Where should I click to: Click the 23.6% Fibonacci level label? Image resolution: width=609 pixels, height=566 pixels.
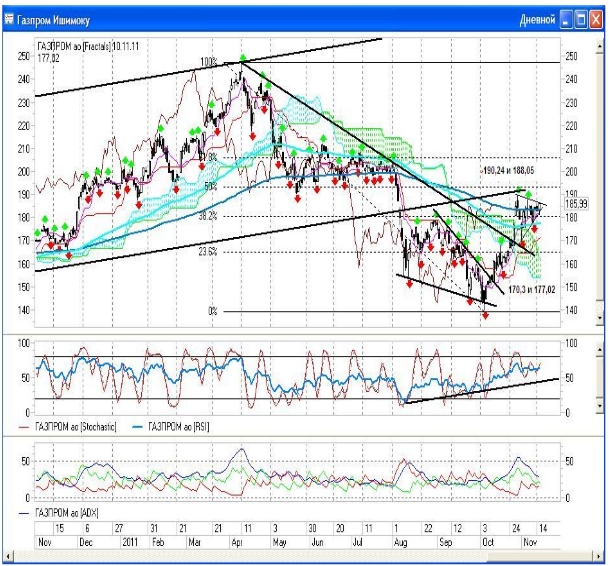tap(208, 251)
